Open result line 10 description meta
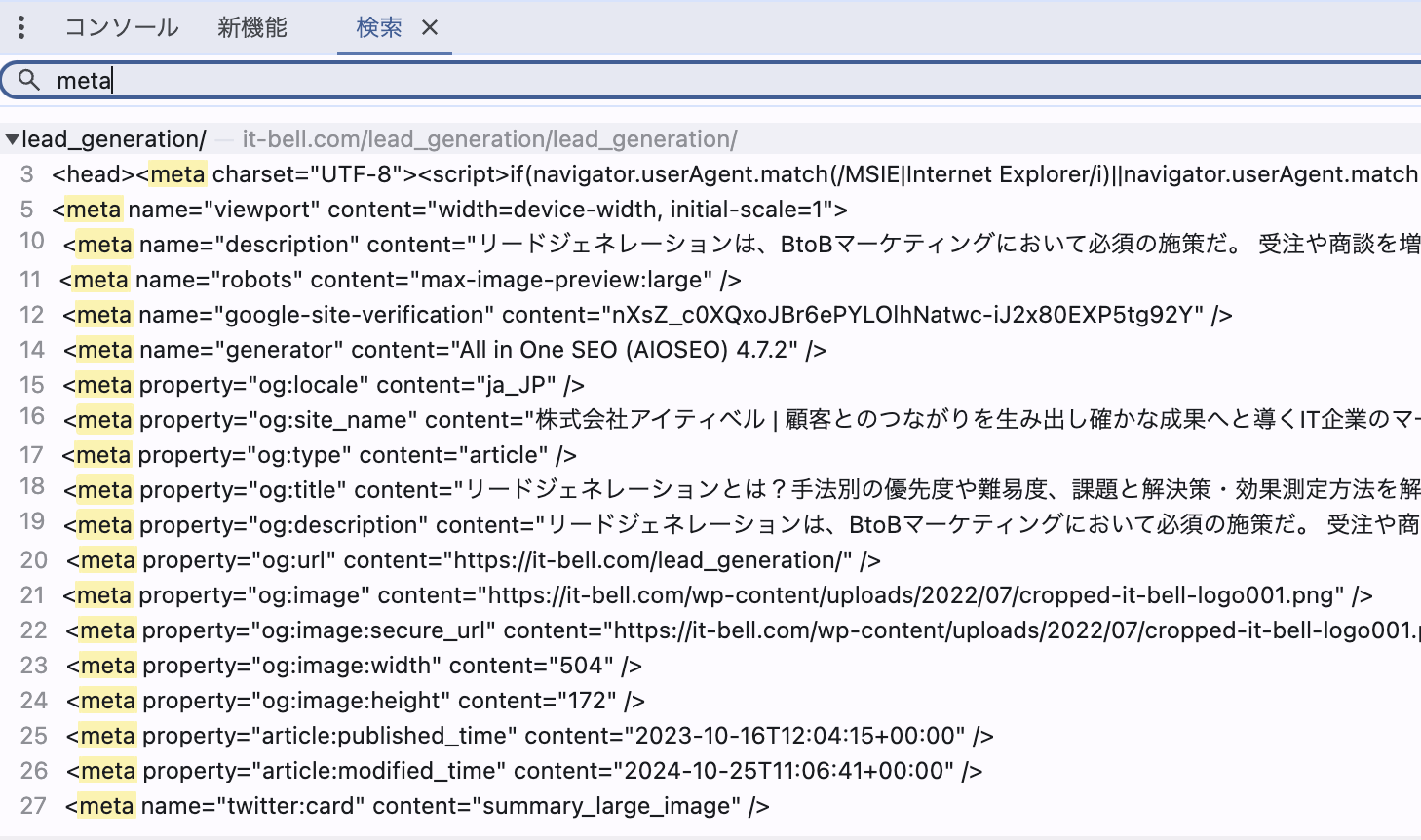This screenshot has height=840, width=1421. coord(710,245)
